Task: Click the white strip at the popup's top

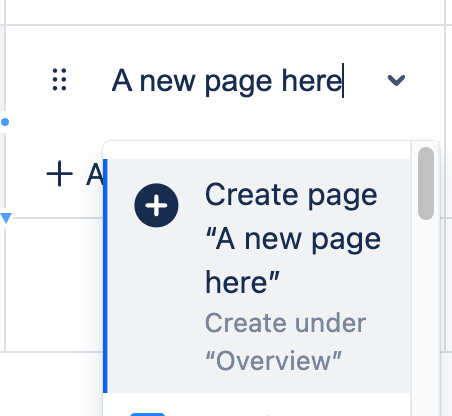Action: click(257, 151)
